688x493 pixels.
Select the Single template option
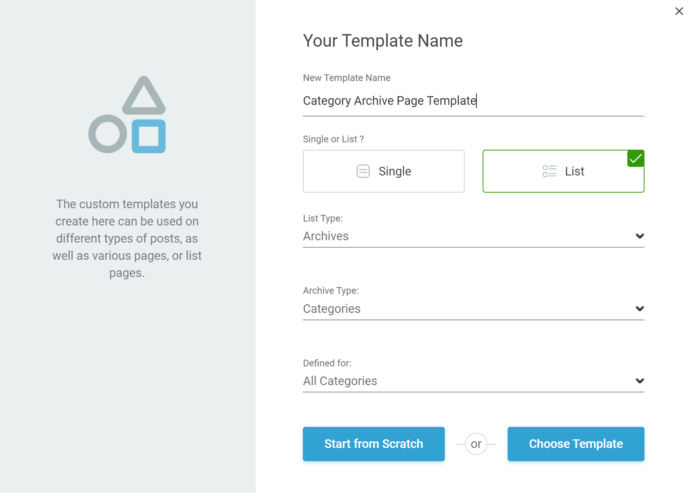[x=383, y=171]
